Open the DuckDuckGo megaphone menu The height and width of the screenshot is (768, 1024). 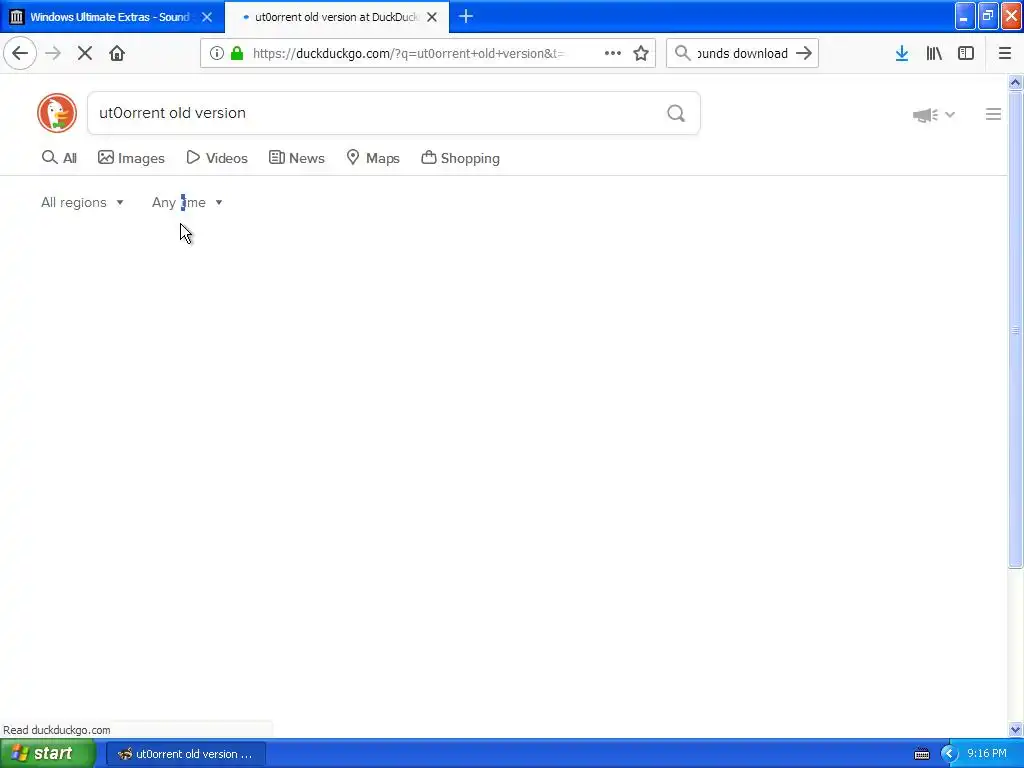[933, 115]
